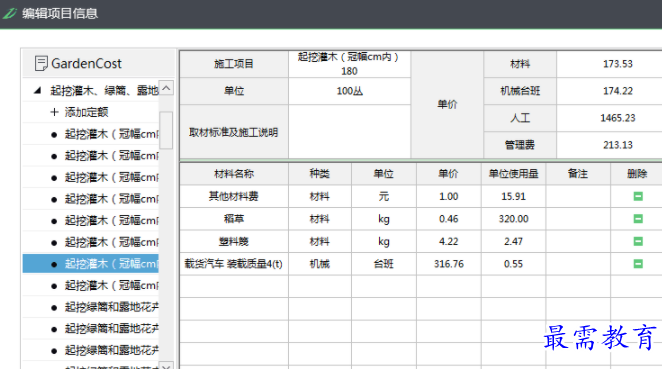
Task: Edit the 1.00 unit price cell
Action: click(x=448, y=196)
